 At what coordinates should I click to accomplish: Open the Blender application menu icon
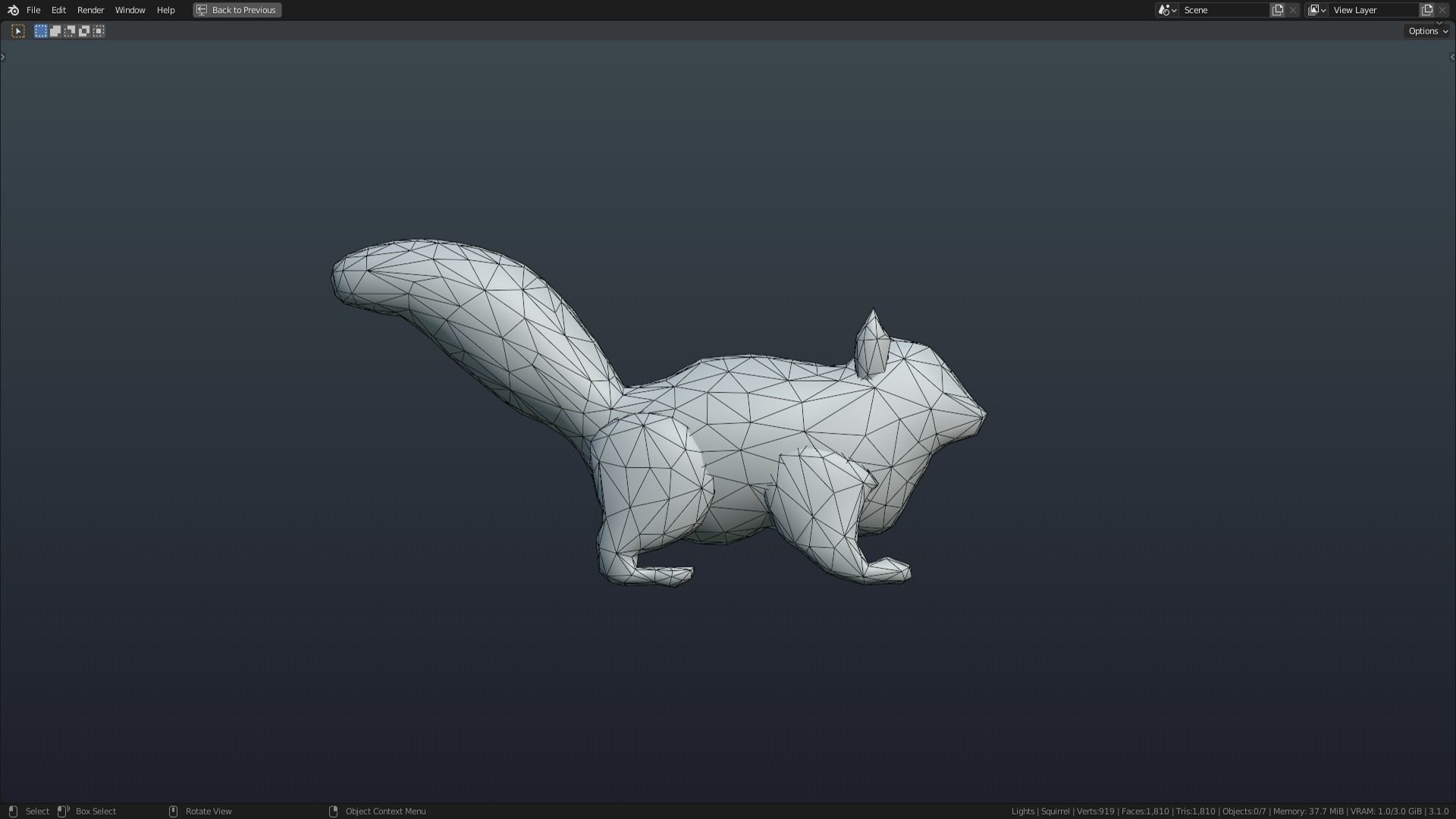coord(12,10)
